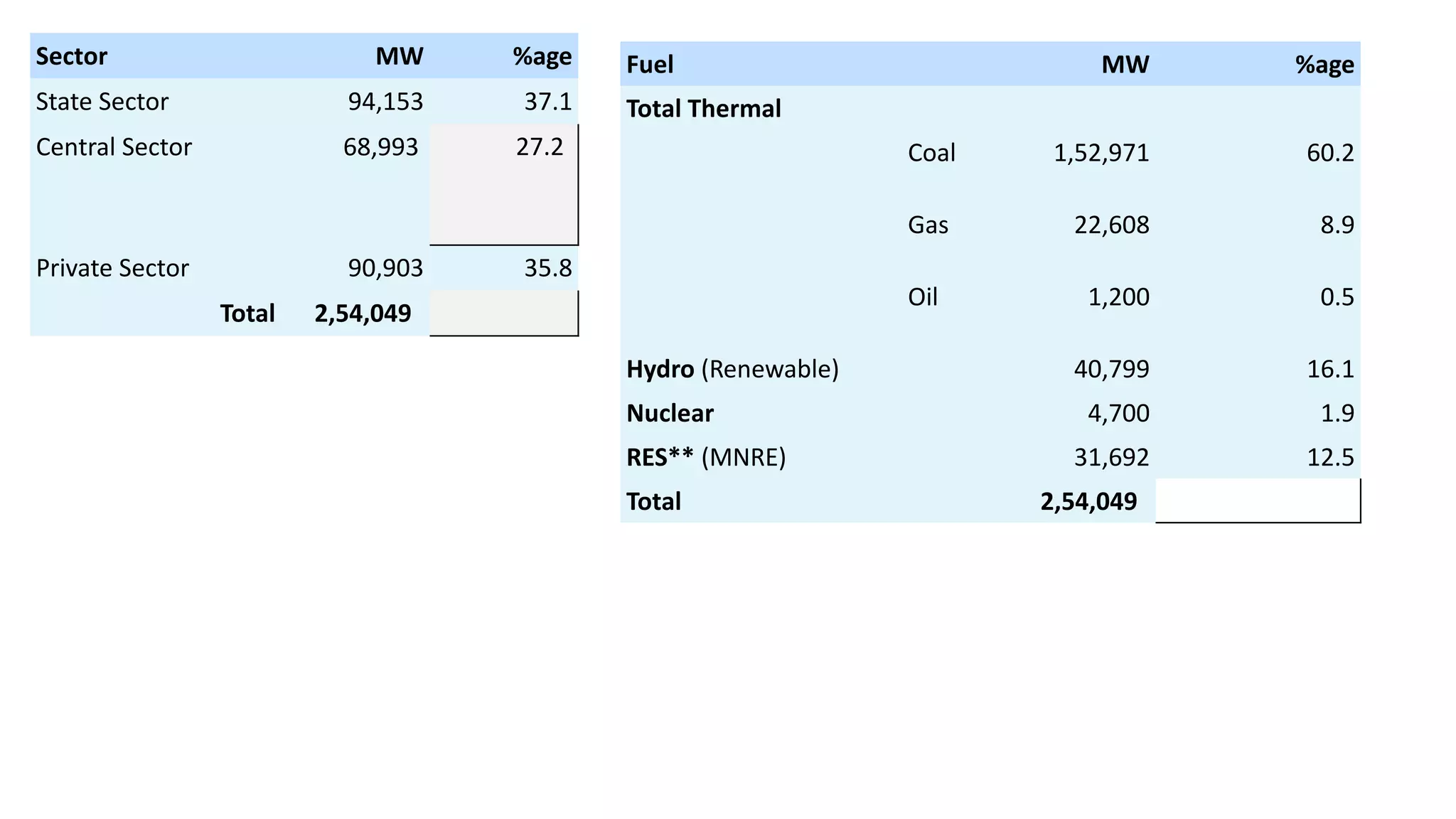Click the Fuel table %age header
The width and height of the screenshot is (1456, 819).
[1324, 65]
